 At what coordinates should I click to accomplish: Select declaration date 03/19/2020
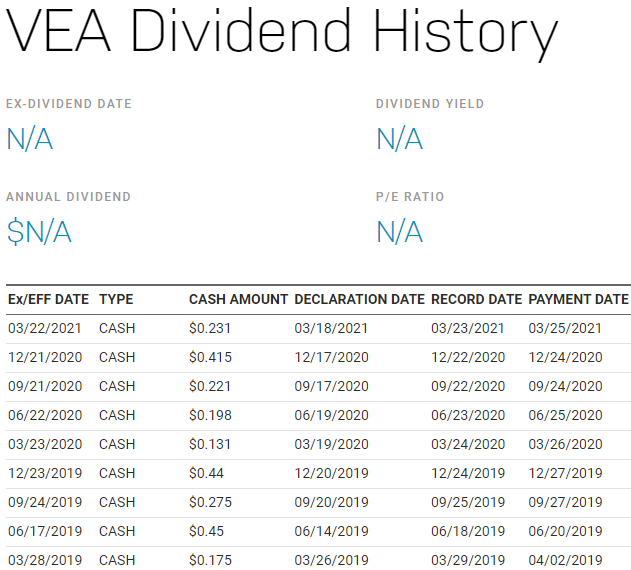tap(331, 444)
